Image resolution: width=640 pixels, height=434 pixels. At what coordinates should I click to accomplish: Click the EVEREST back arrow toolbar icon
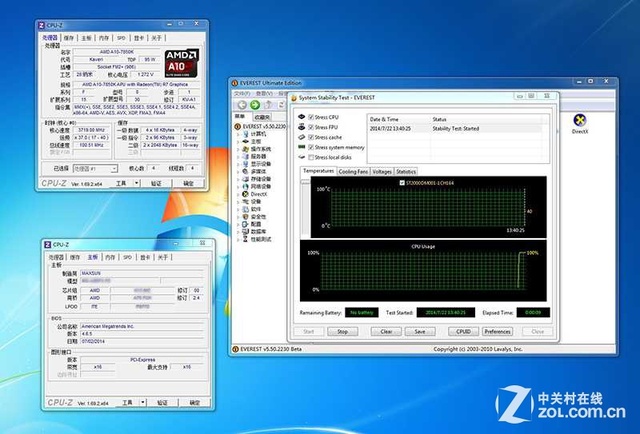pyautogui.click(x=242, y=105)
